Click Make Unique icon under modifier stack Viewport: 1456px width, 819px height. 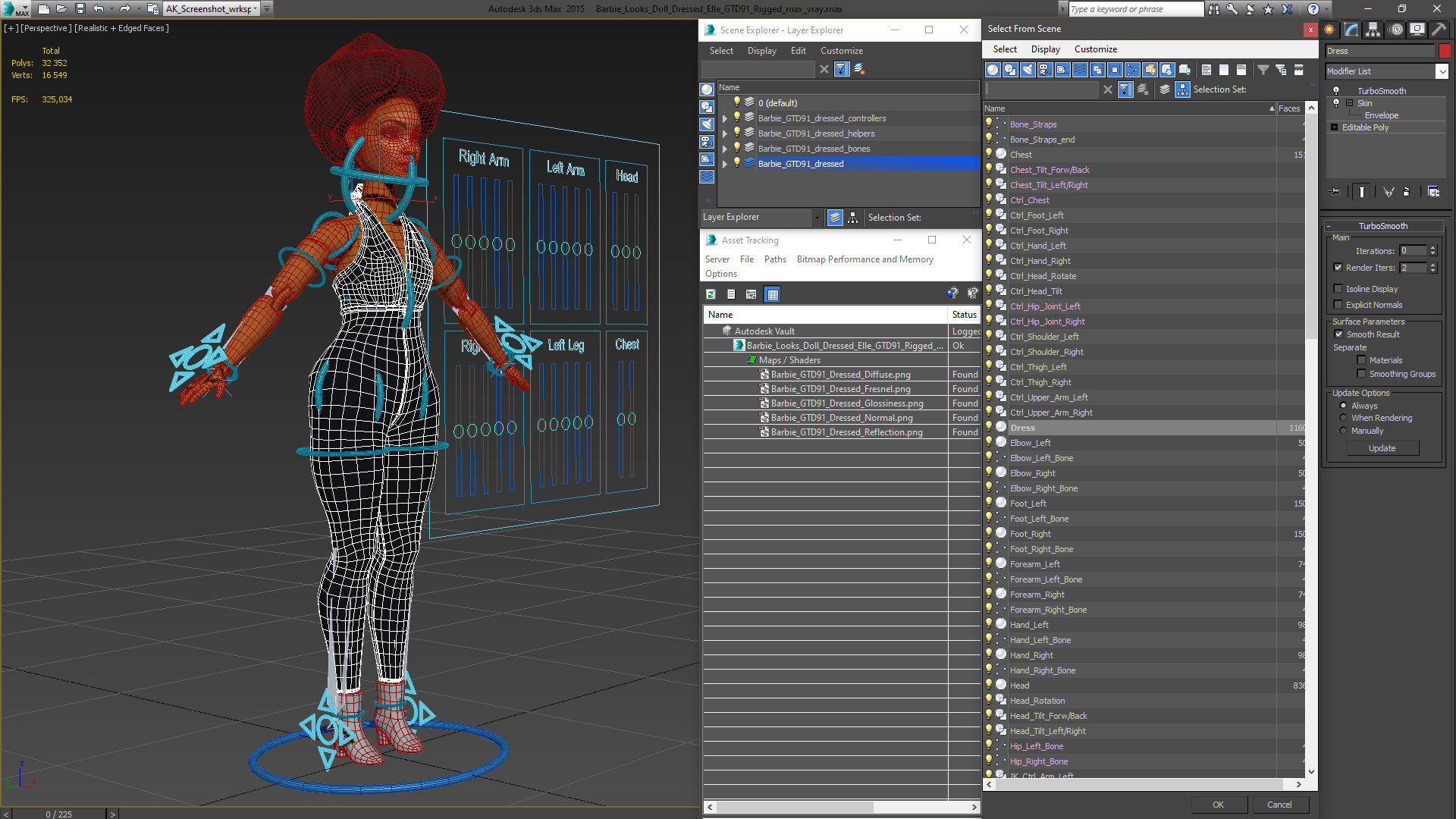coord(1389,192)
